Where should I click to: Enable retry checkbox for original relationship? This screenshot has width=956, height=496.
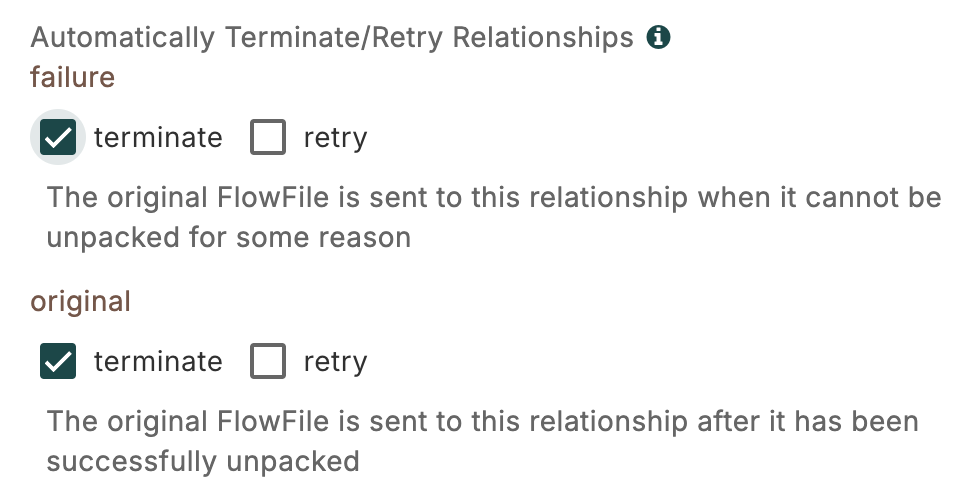tap(268, 361)
